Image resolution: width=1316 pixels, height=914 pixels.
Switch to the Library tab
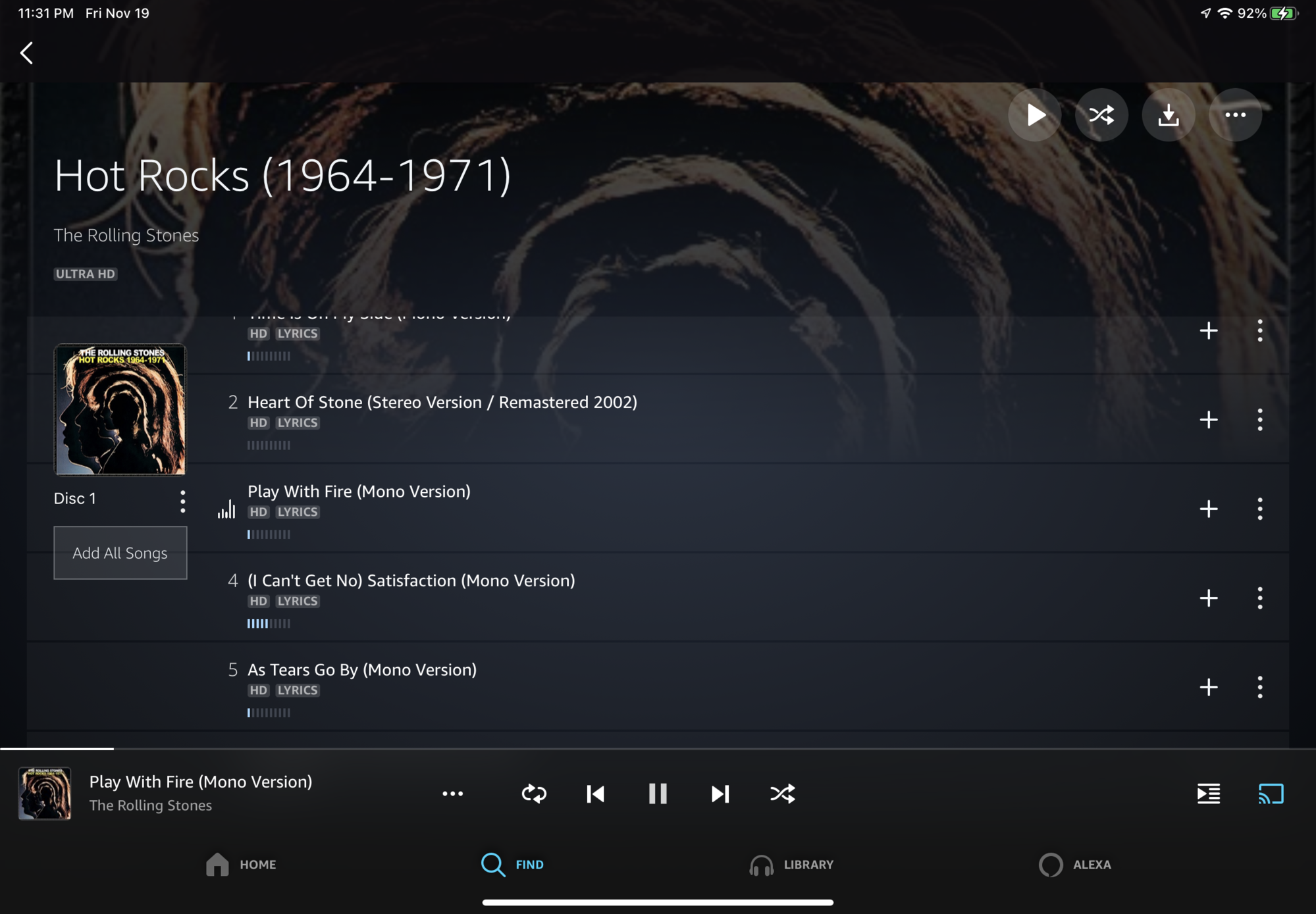[791, 865]
